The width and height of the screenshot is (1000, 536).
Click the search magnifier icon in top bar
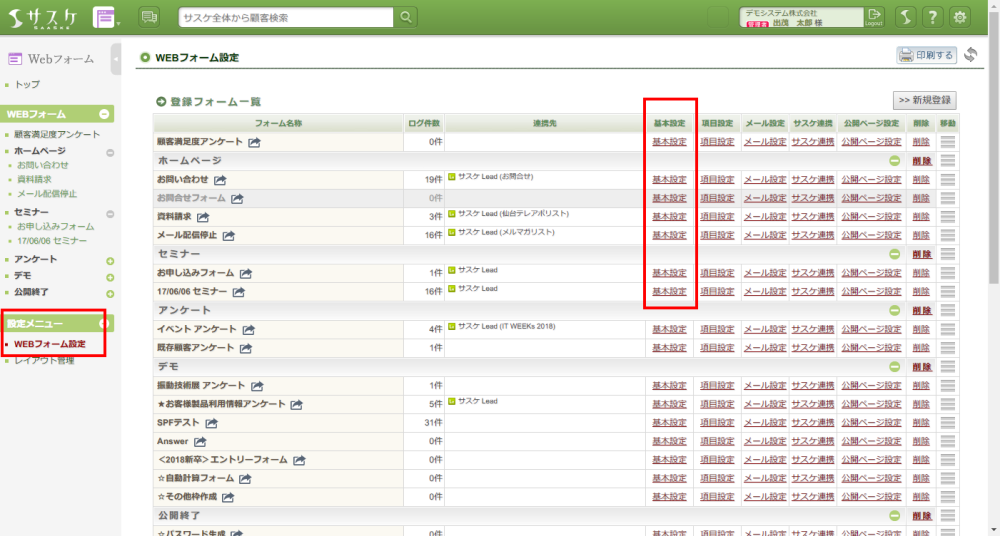click(405, 17)
